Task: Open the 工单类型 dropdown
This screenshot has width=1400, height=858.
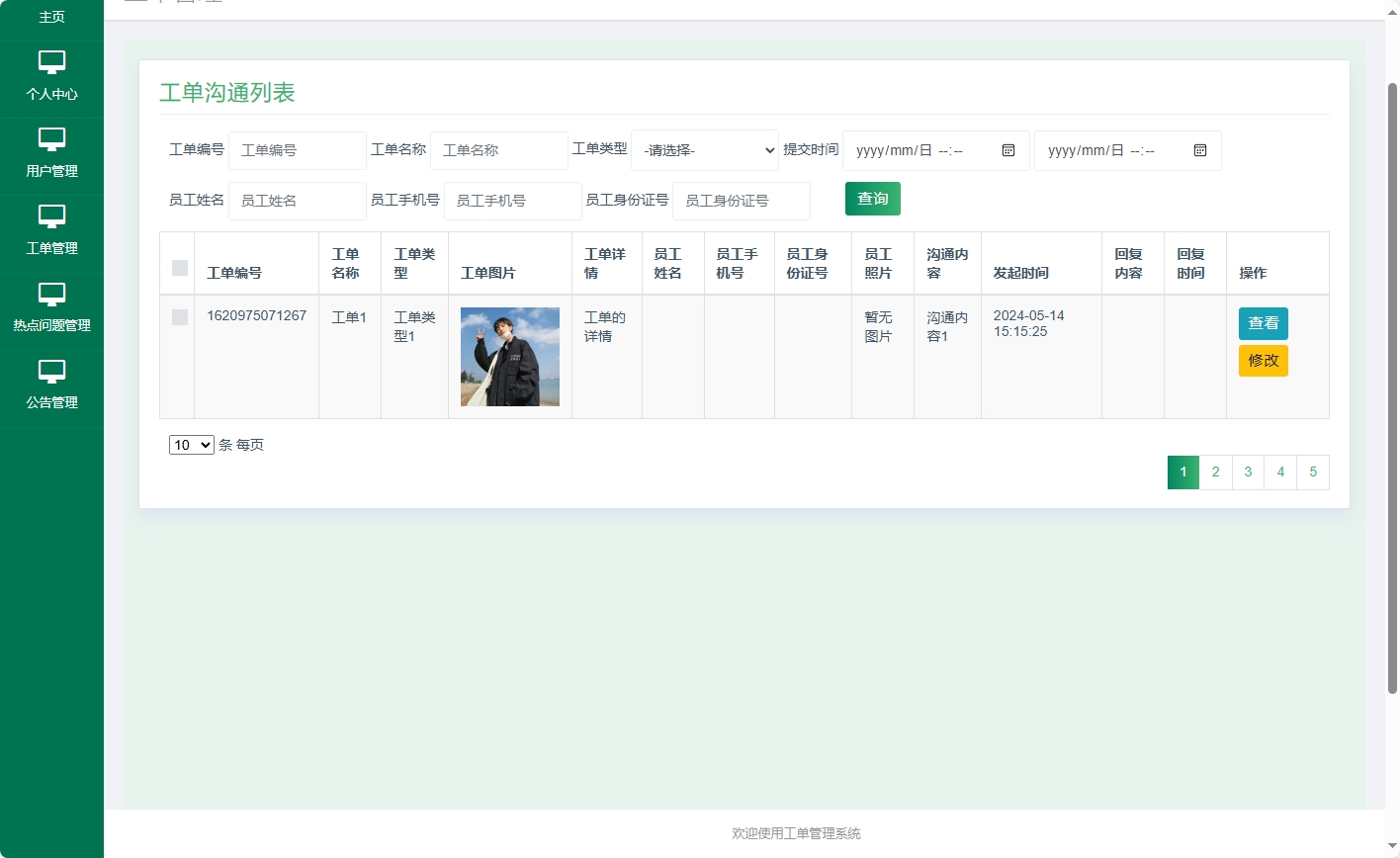Action: click(704, 150)
